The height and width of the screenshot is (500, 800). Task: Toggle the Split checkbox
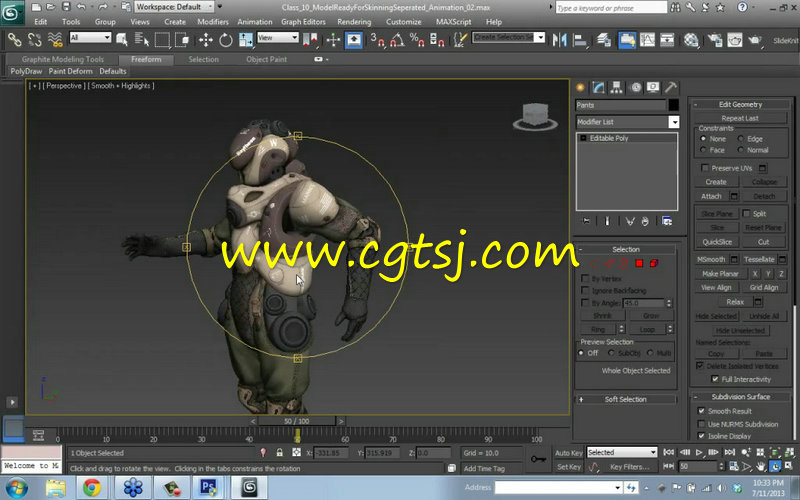pyautogui.click(x=746, y=213)
